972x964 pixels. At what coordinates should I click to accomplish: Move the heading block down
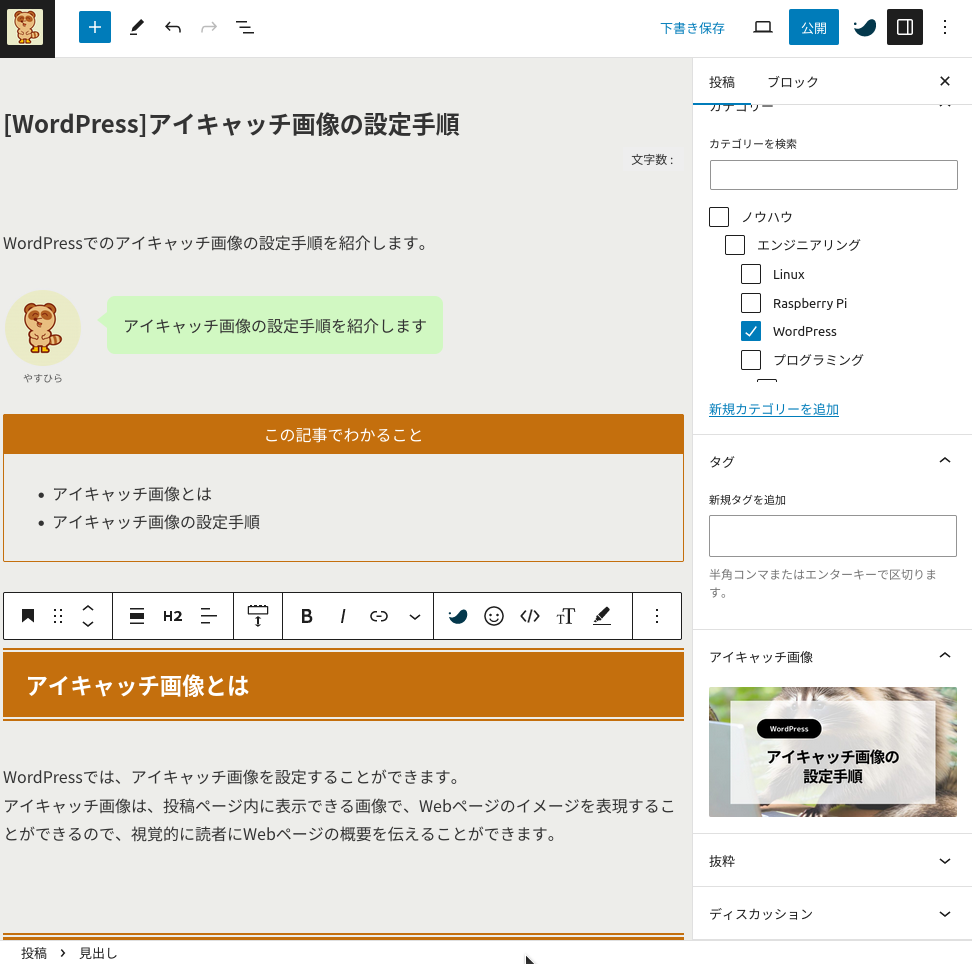[88, 624]
